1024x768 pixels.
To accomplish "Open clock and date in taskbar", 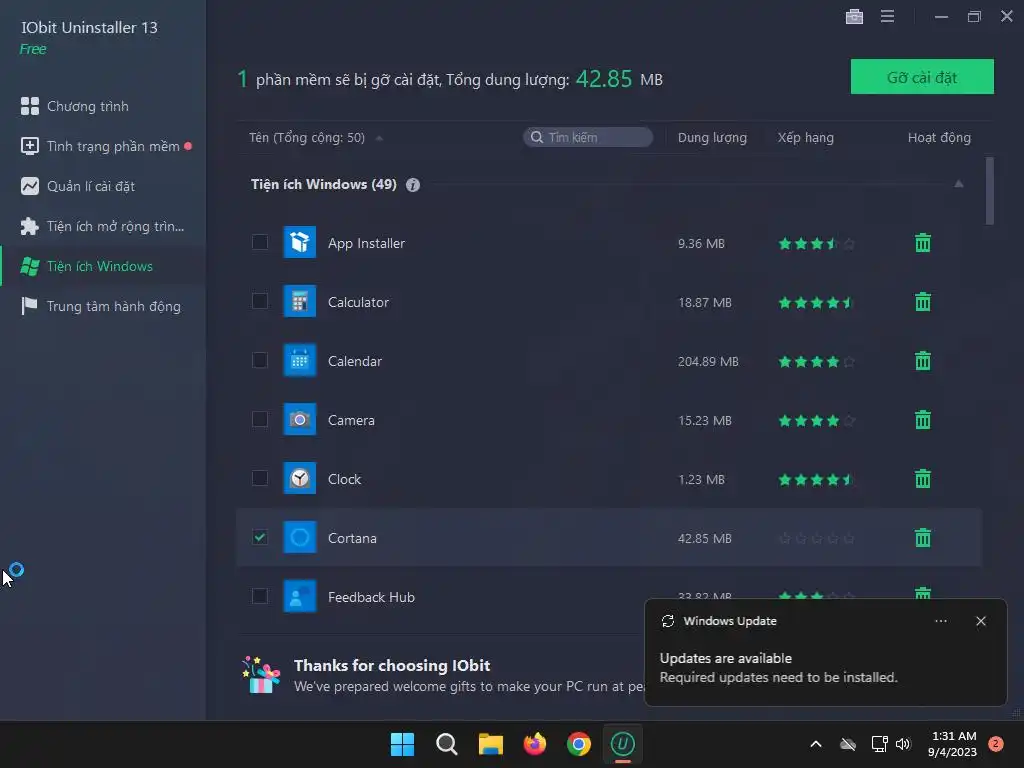I will tap(953, 744).
